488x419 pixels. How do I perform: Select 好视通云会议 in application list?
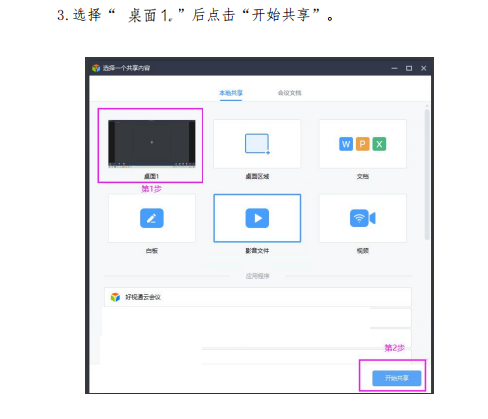coord(258,297)
